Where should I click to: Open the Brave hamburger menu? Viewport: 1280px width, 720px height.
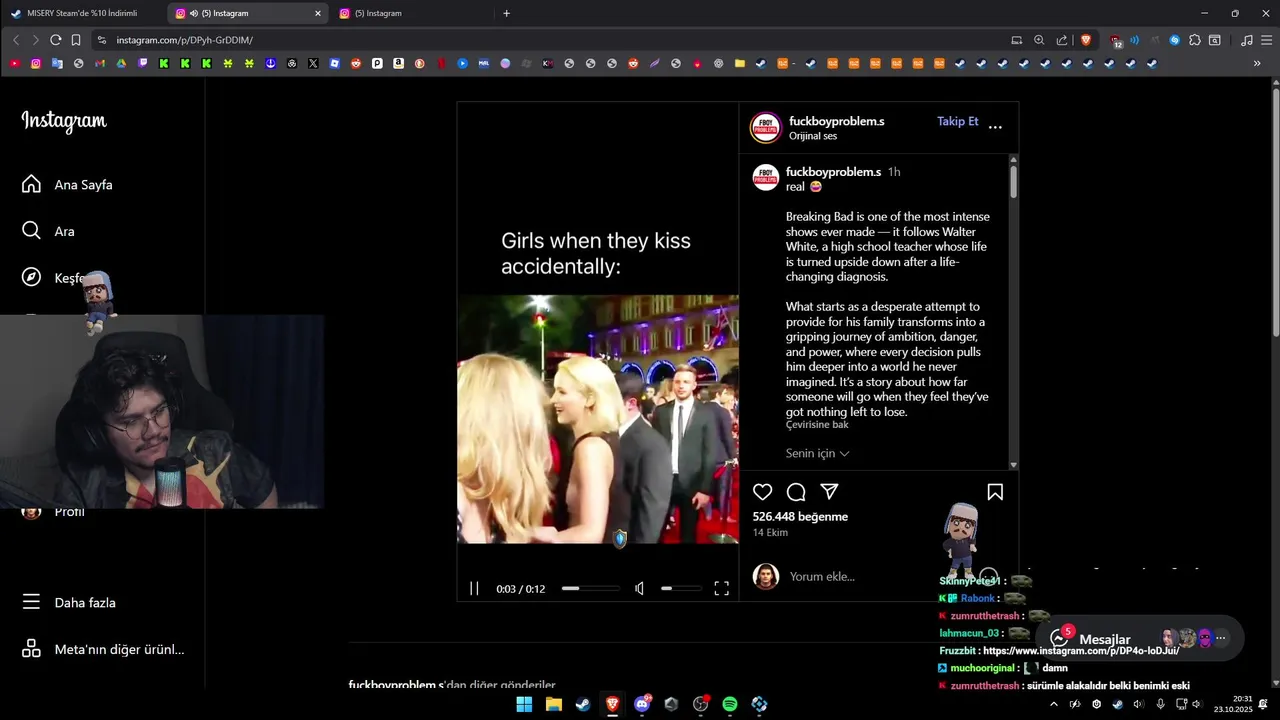[x=1266, y=40]
